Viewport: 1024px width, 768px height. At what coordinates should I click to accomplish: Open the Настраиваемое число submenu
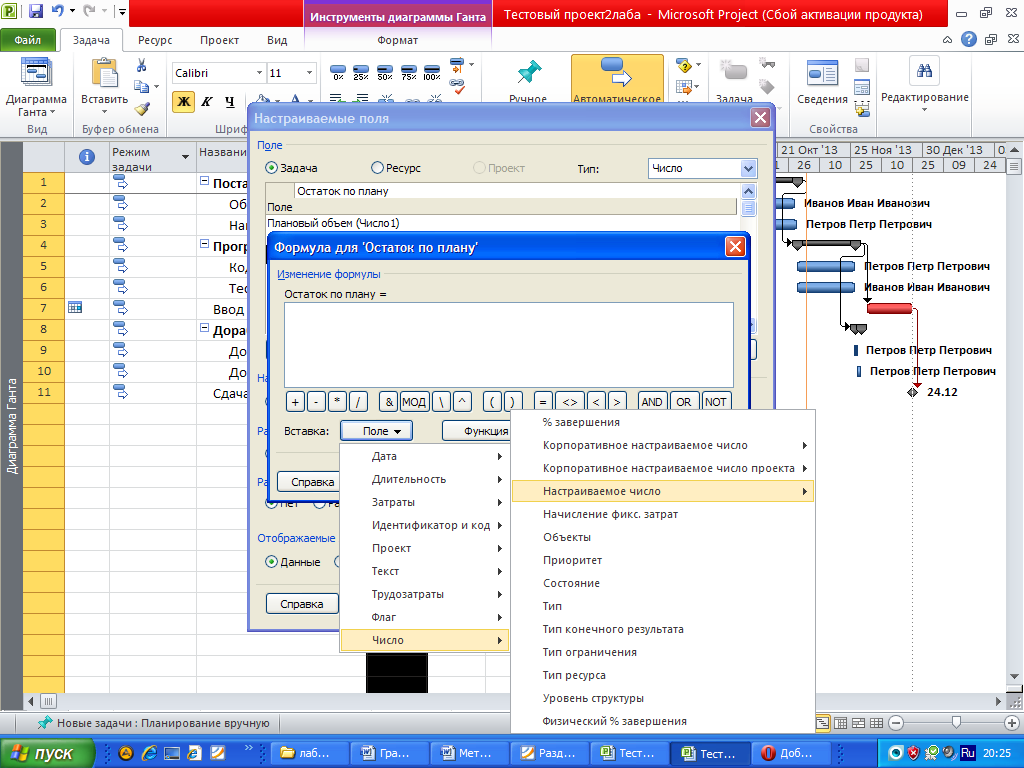click(663, 491)
